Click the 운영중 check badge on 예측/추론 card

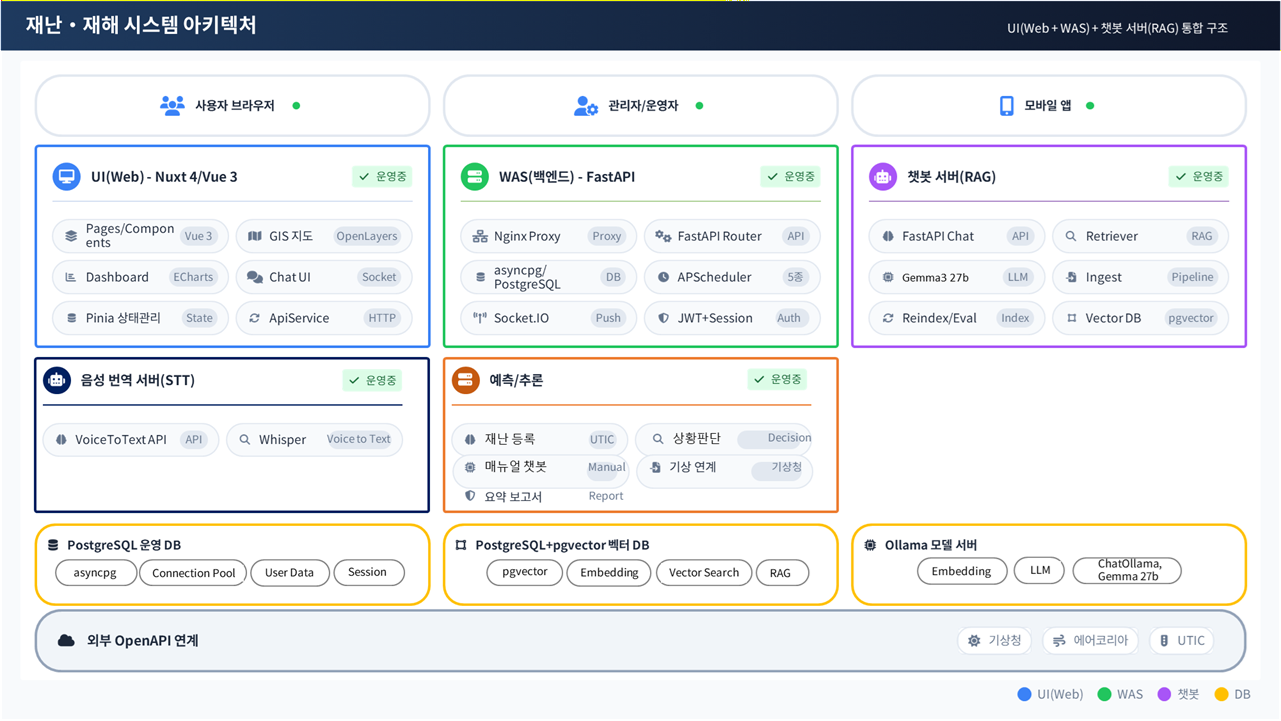click(778, 380)
